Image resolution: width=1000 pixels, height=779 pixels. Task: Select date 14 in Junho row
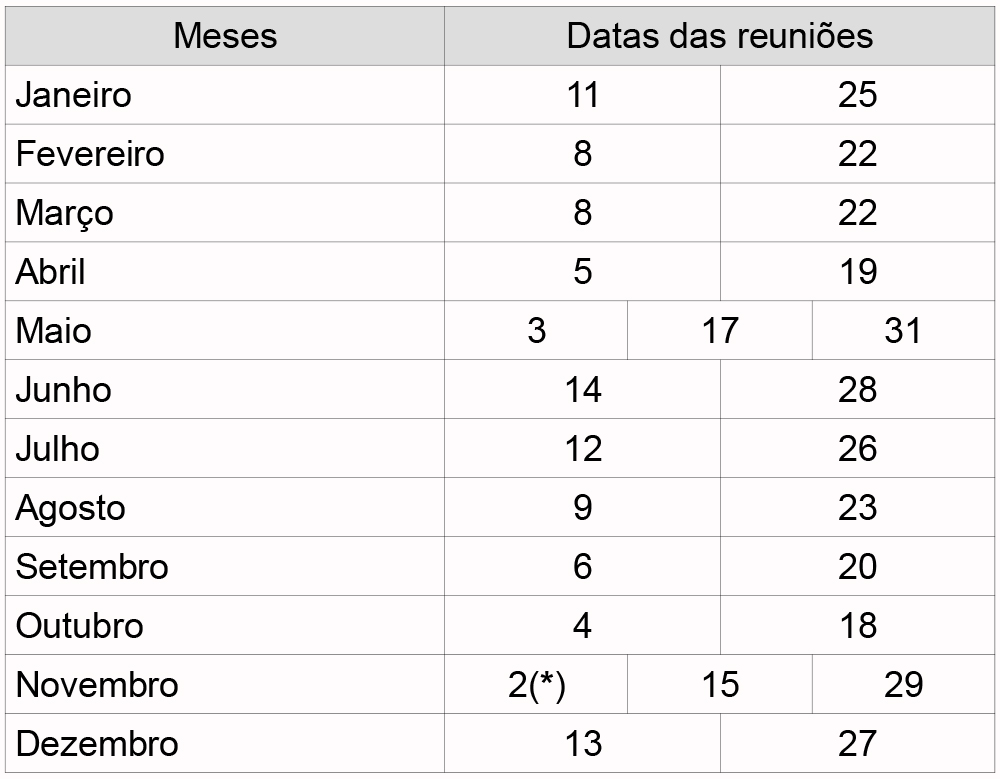click(x=582, y=389)
